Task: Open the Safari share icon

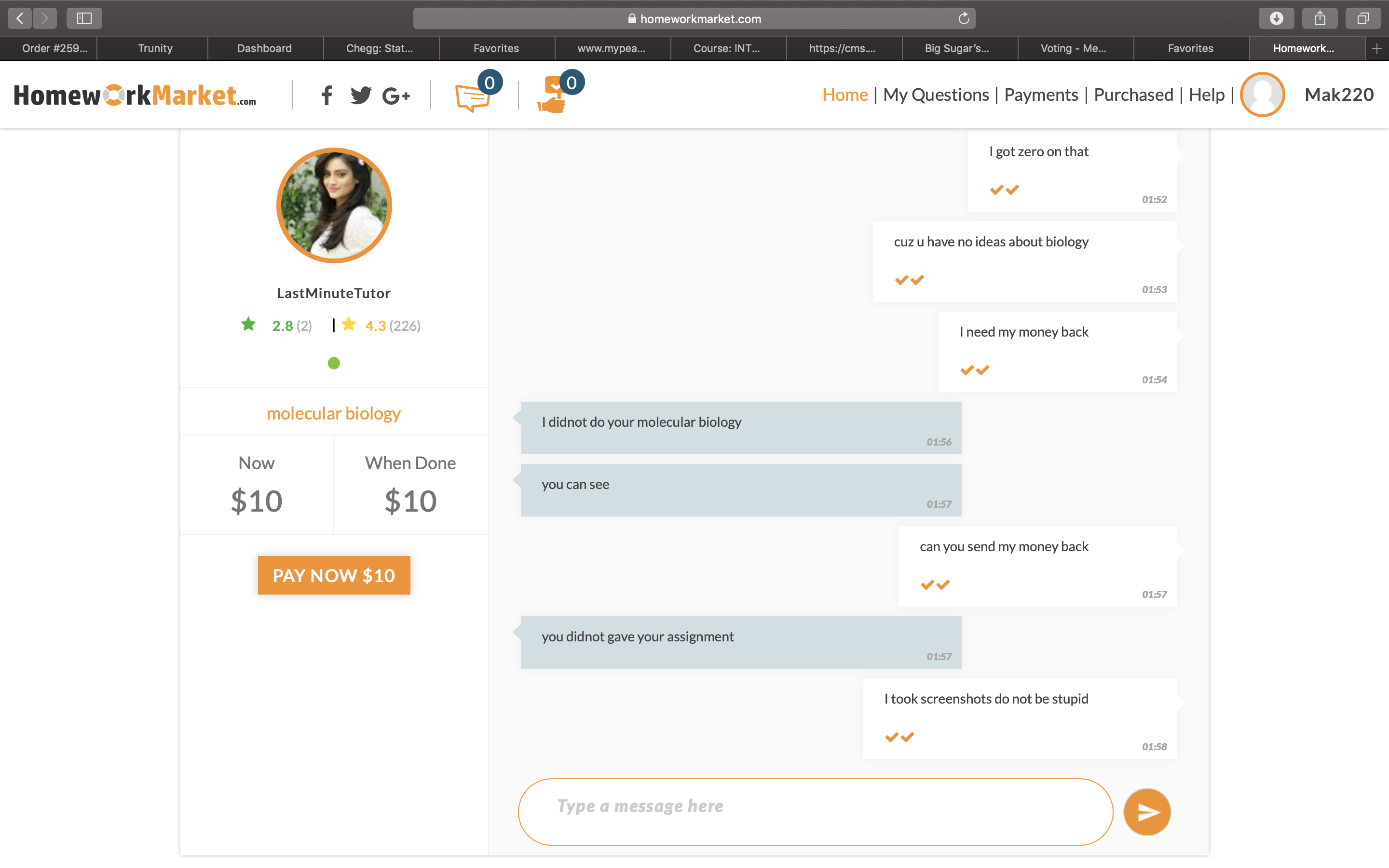Action: 1320,18
